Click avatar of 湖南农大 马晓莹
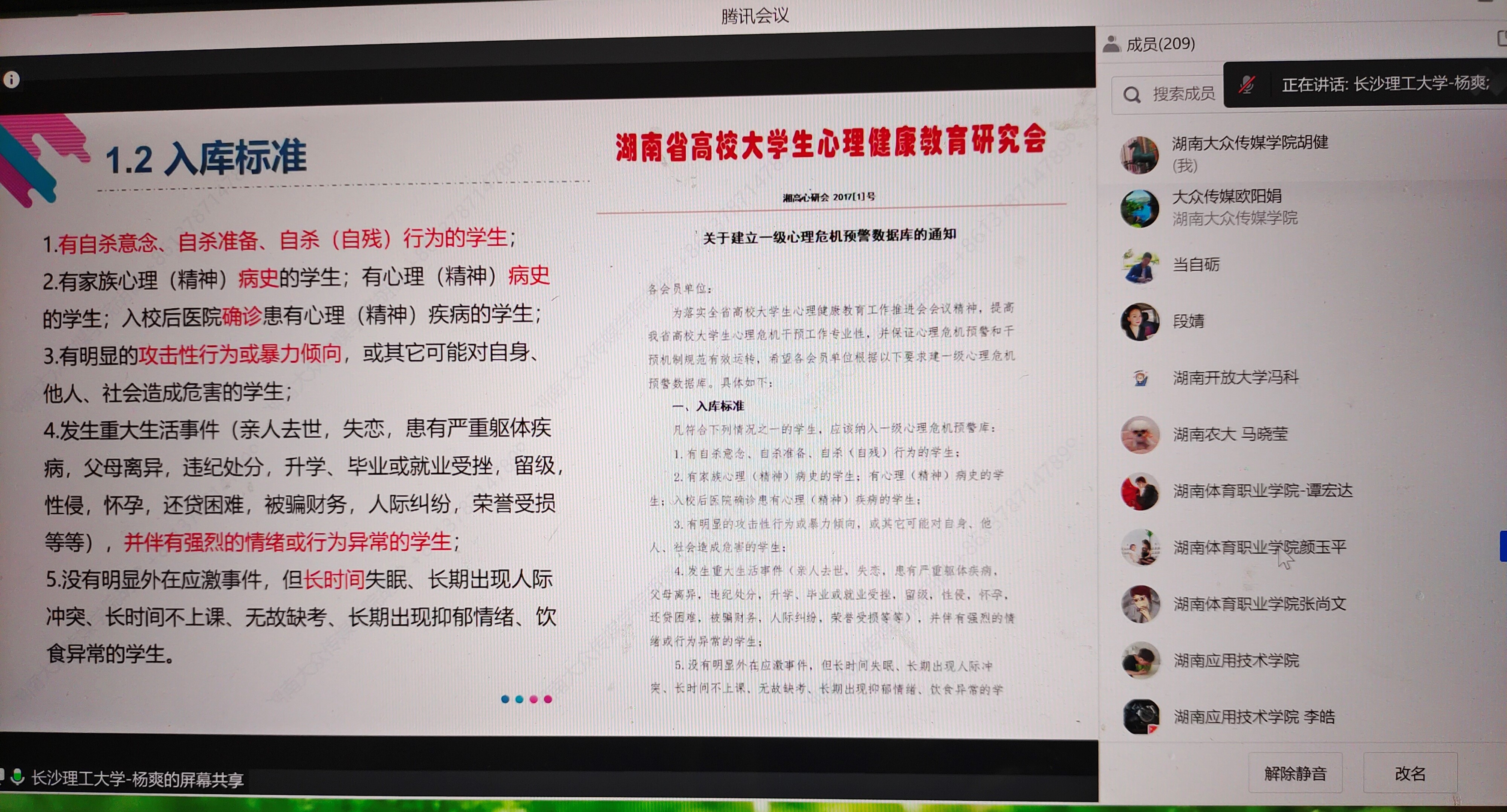This screenshot has width=1507, height=812. [1140, 435]
